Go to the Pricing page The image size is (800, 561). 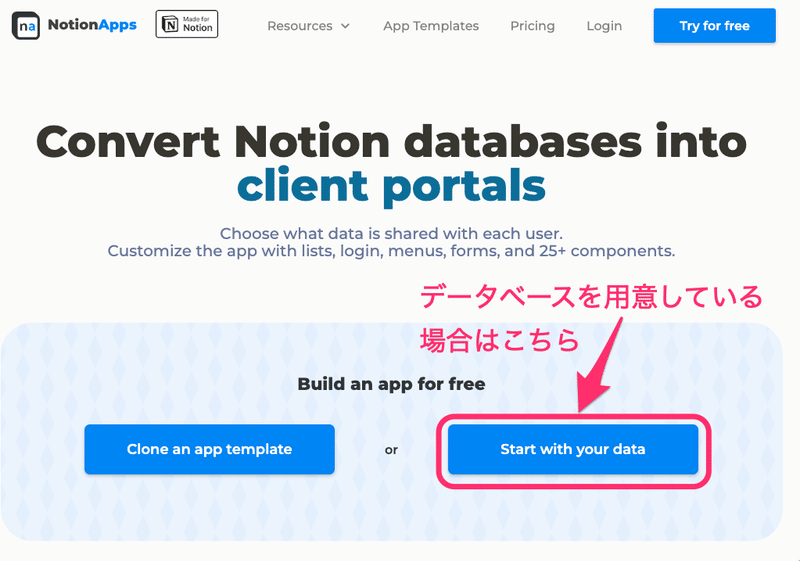pos(532,26)
